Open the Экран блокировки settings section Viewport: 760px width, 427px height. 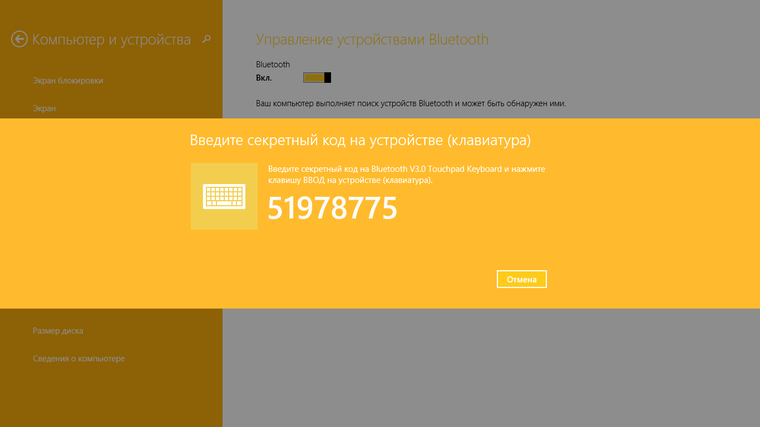coord(68,80)
